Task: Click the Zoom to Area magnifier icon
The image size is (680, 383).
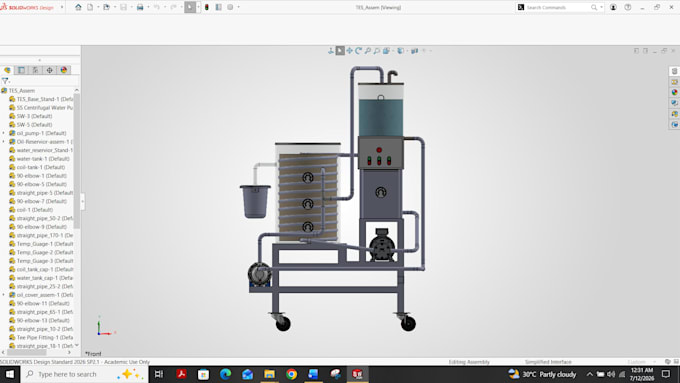Action: pyautogui.click(x=377, y=51)
